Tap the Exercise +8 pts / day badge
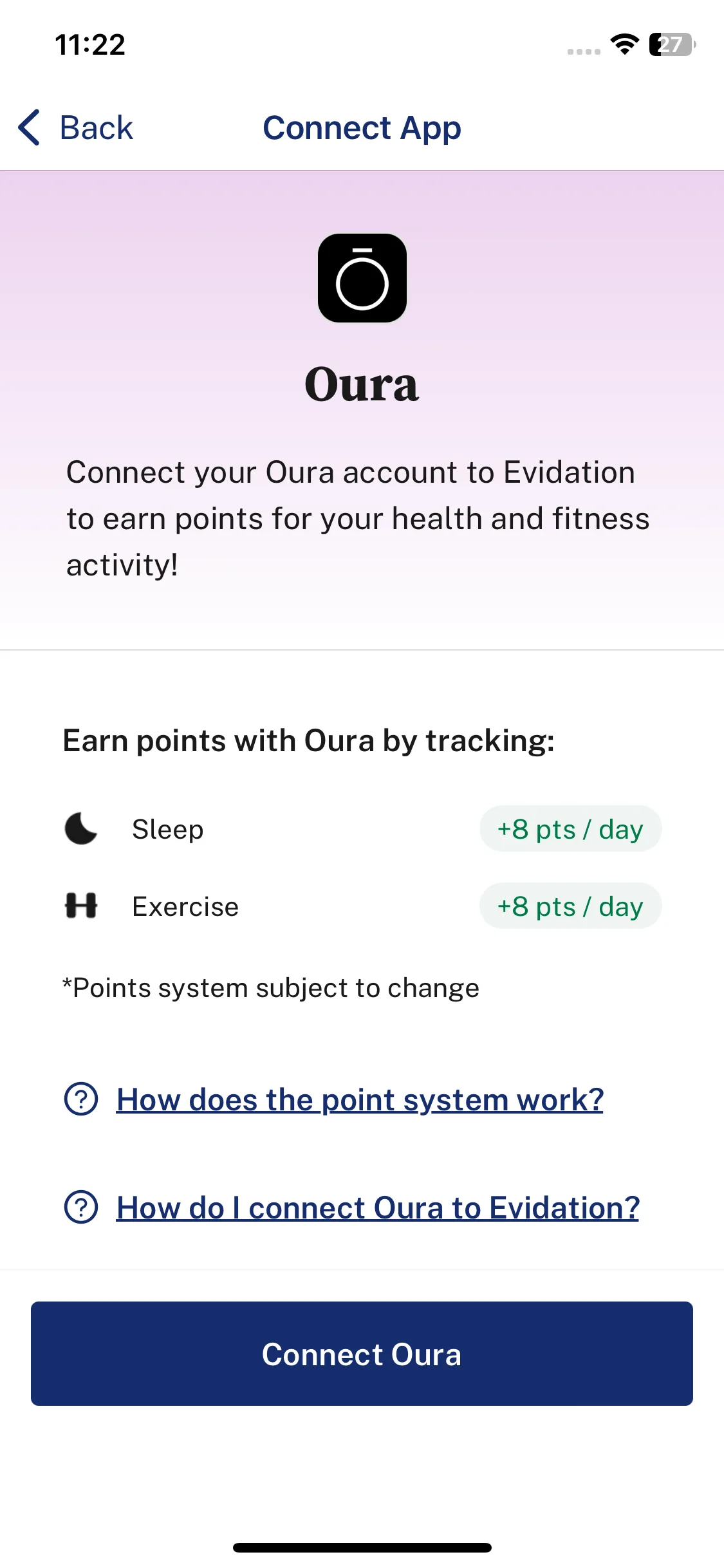Viewport: 724px width, 1568px height. tap(570, 906)
